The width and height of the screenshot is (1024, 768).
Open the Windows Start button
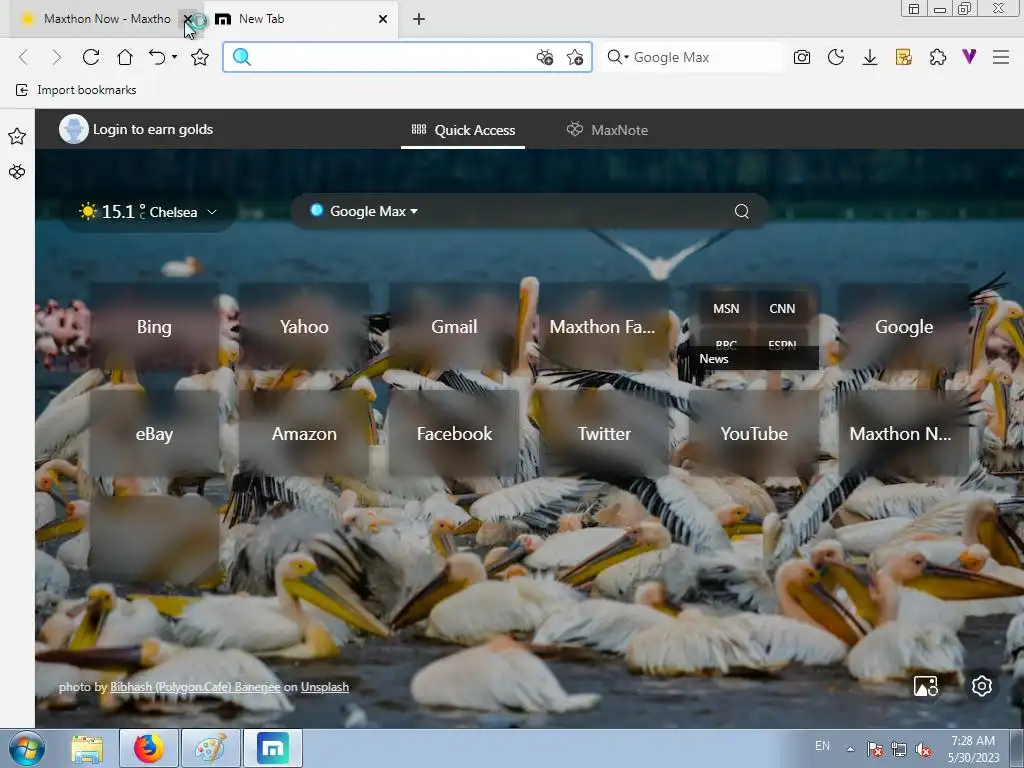[27, 748]
